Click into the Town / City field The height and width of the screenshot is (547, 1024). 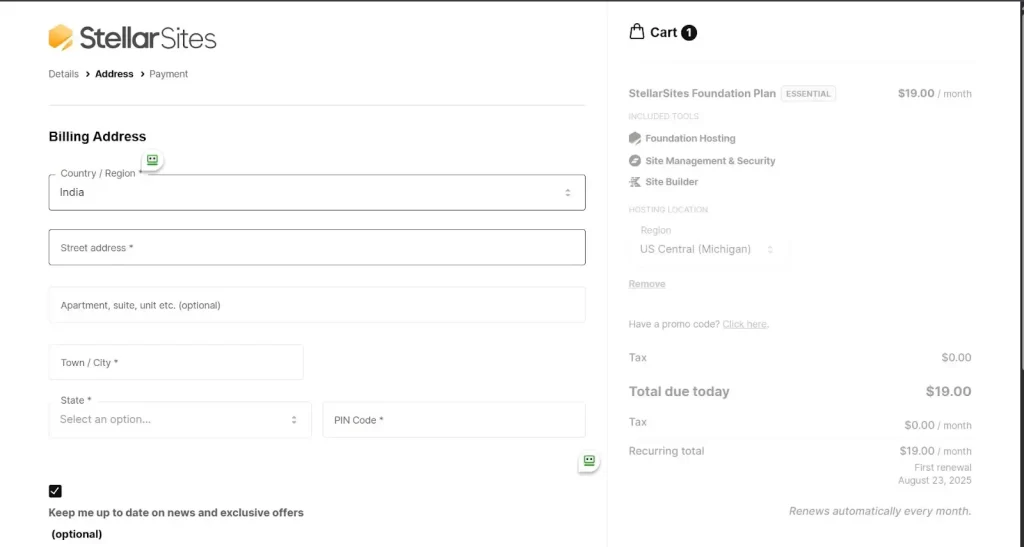pyautogui.click(x=176, y=363)
